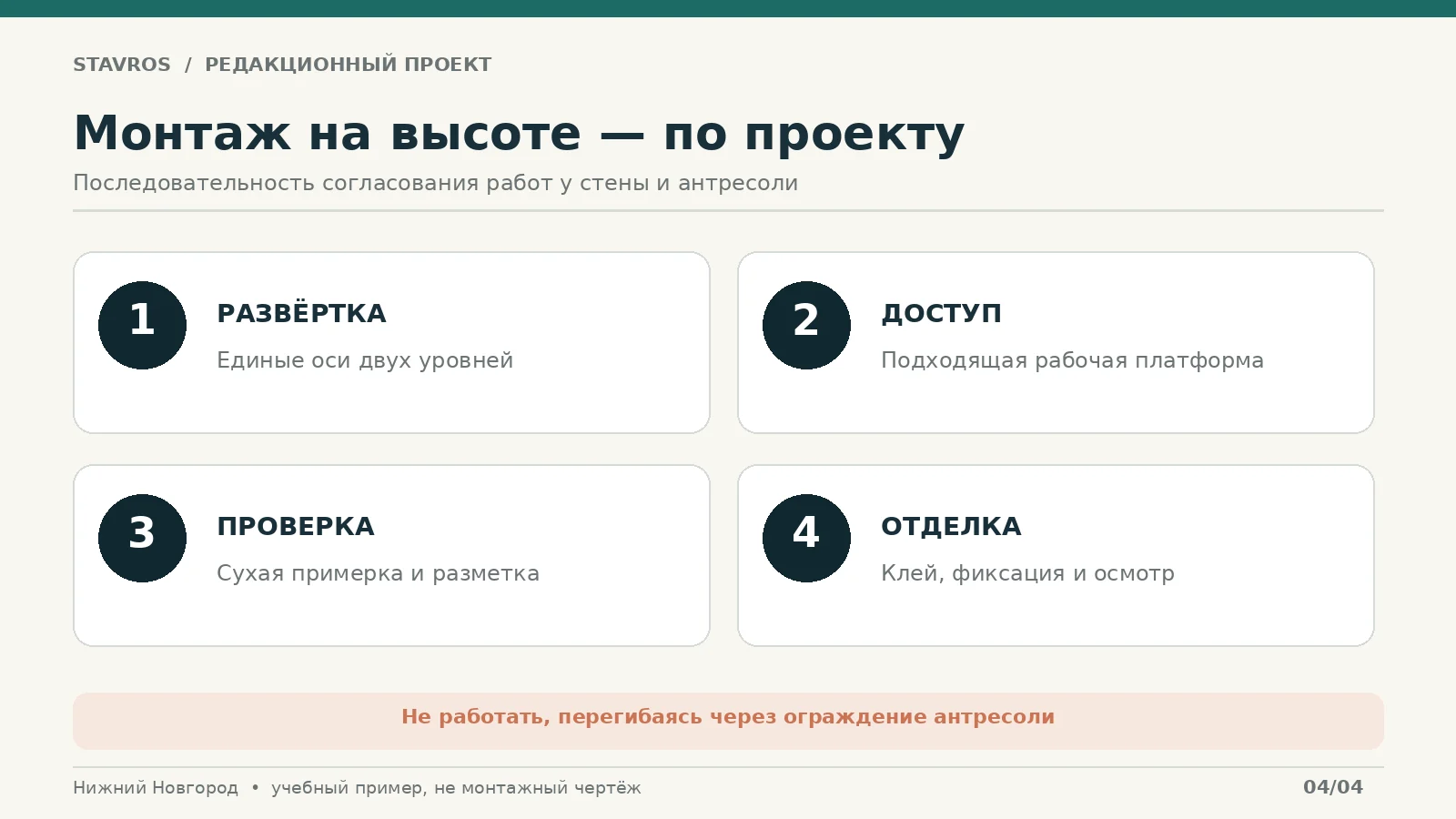
Task: Select the 'ОТДЕЛКА' card heading
Action: [951, 526]
